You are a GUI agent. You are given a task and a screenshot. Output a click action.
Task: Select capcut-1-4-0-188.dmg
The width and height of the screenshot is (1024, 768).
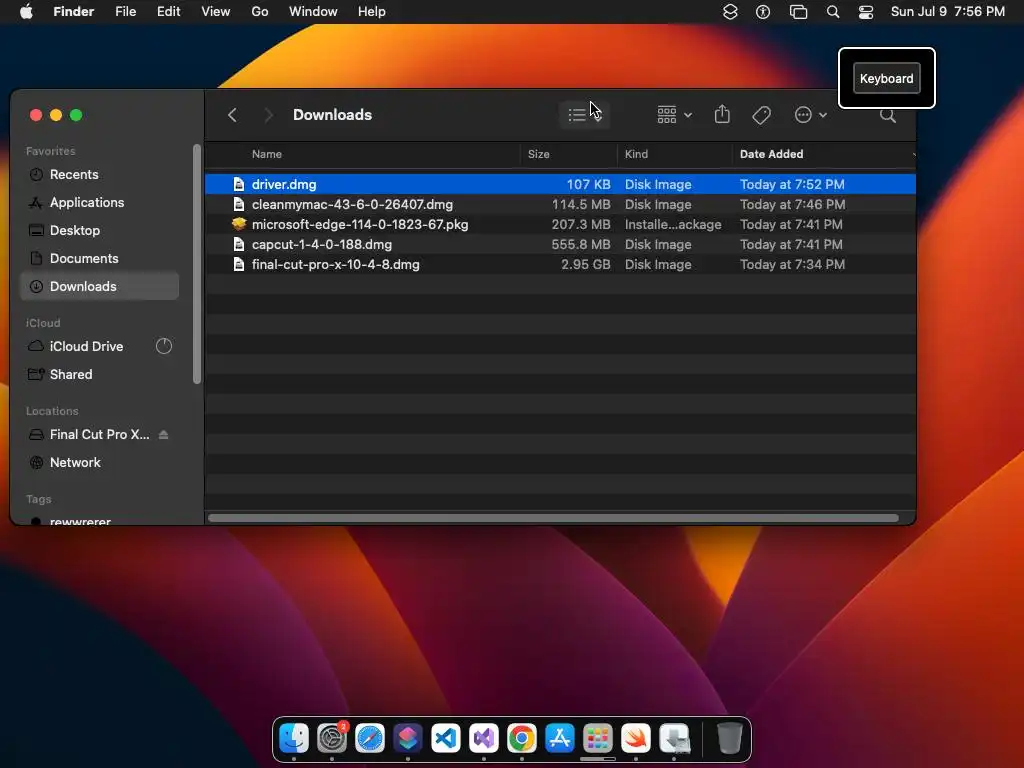point(560,244)
